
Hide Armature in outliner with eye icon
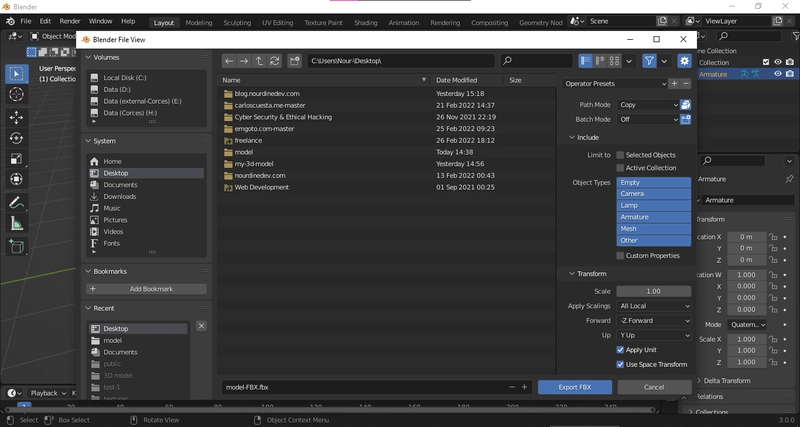(x=778, y=74)
